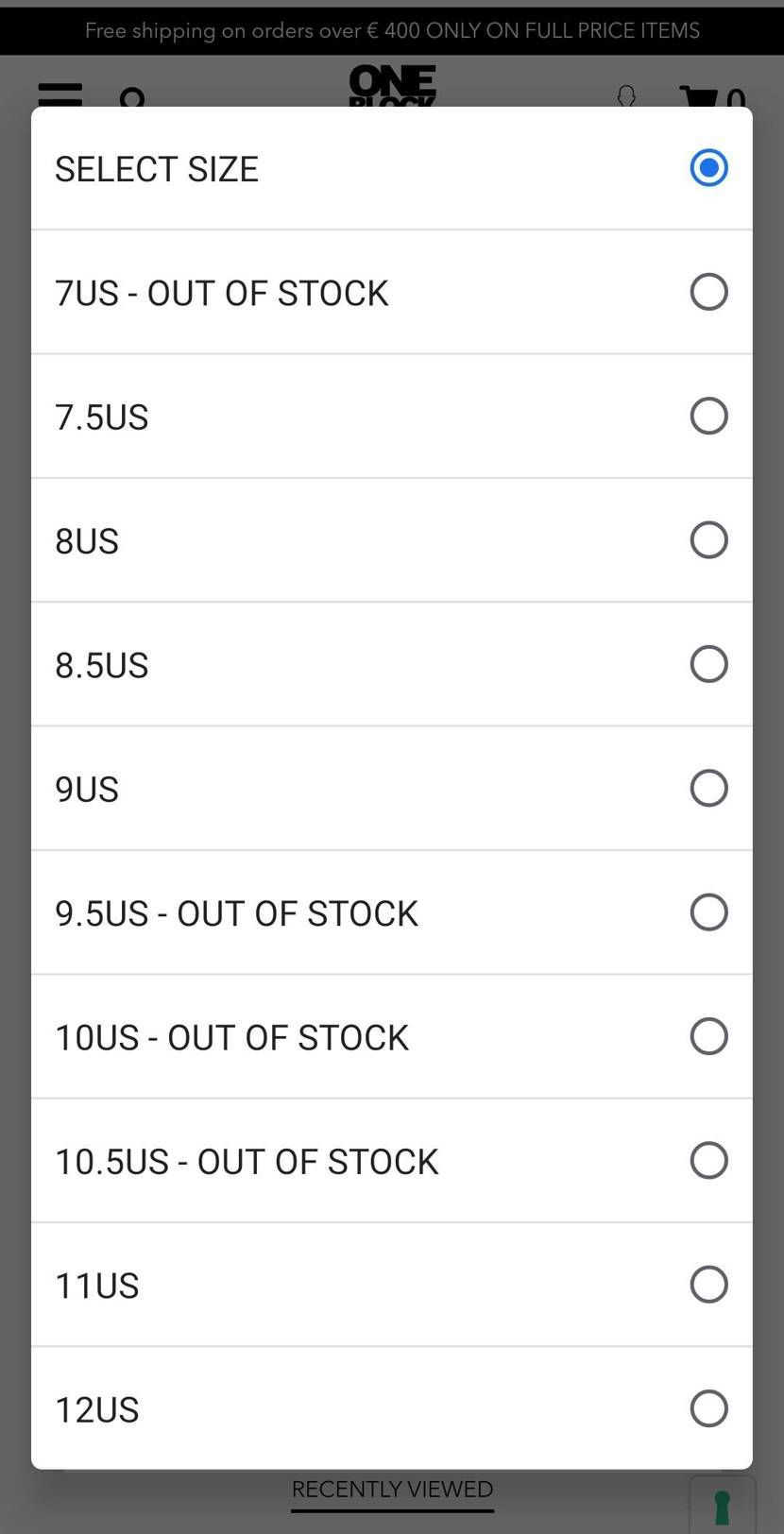784x1534 pixels.
Task: Select the 8.5US size option
Action: point(708,664)
